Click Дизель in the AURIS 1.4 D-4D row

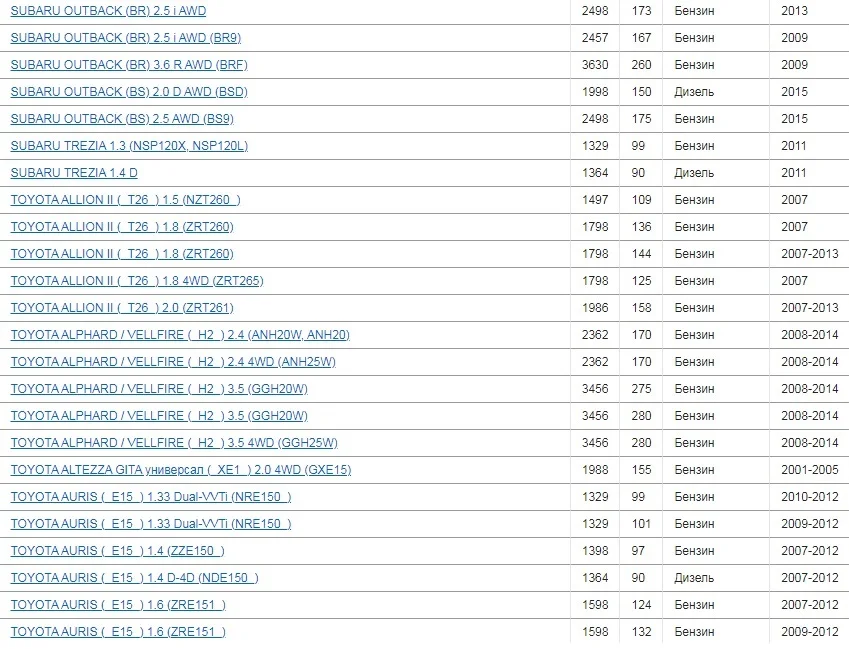[694, 579]
